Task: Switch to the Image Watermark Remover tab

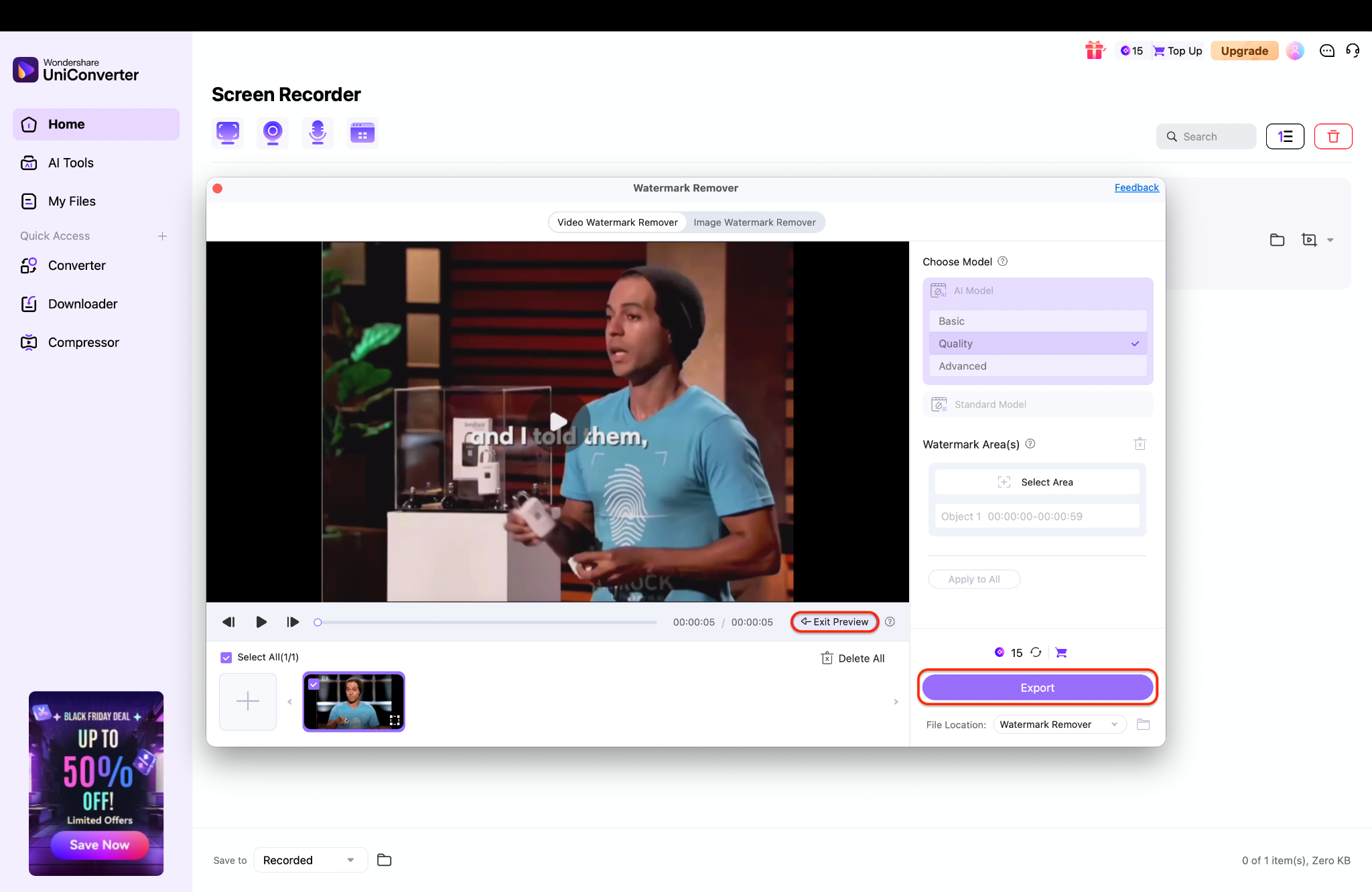Action: [x=754, y=222]
